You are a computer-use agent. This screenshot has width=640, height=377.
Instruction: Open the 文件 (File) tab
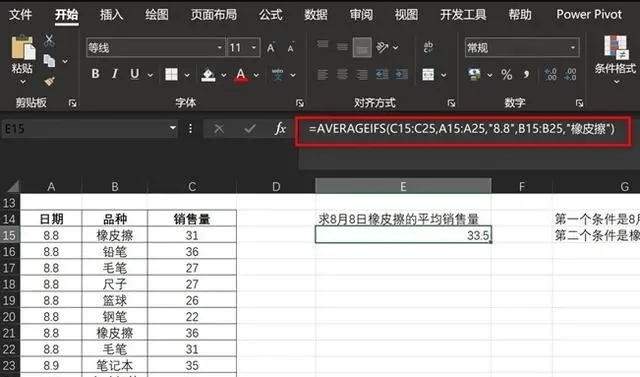point(20,15)
